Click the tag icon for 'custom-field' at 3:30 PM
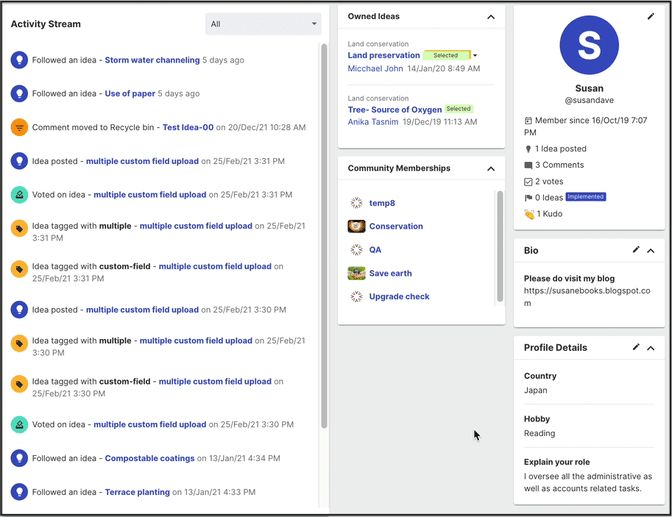 19,384
